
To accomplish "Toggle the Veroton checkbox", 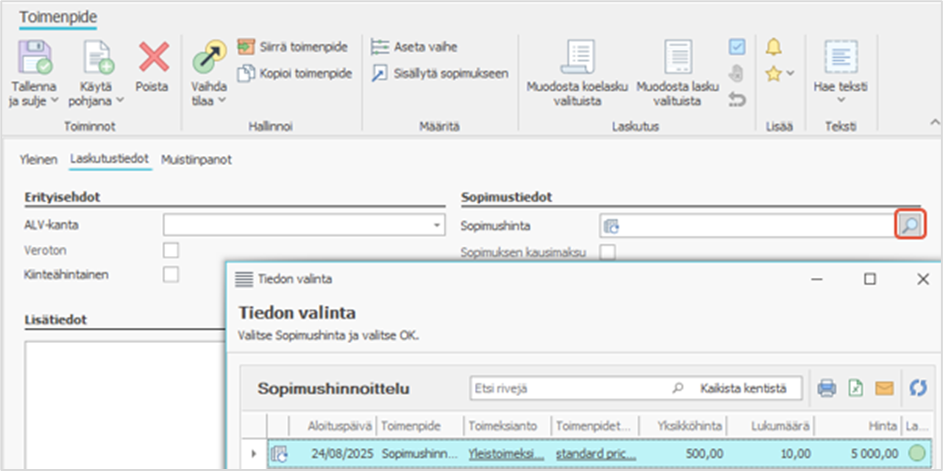I will [171, 250].
